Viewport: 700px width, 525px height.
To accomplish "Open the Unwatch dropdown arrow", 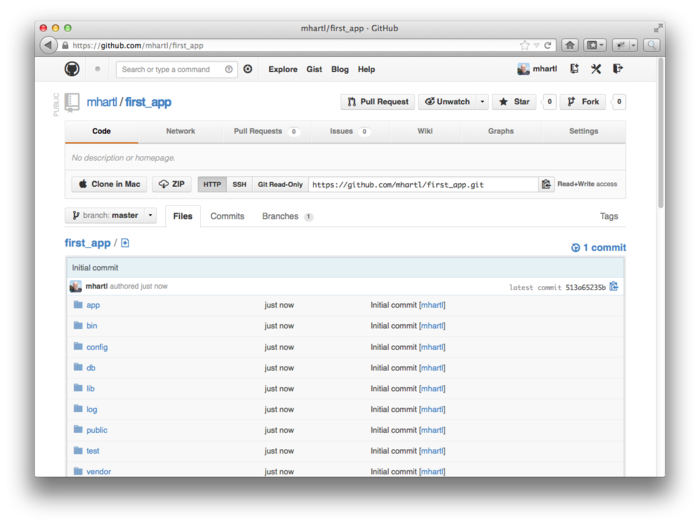I will [482, 102].
